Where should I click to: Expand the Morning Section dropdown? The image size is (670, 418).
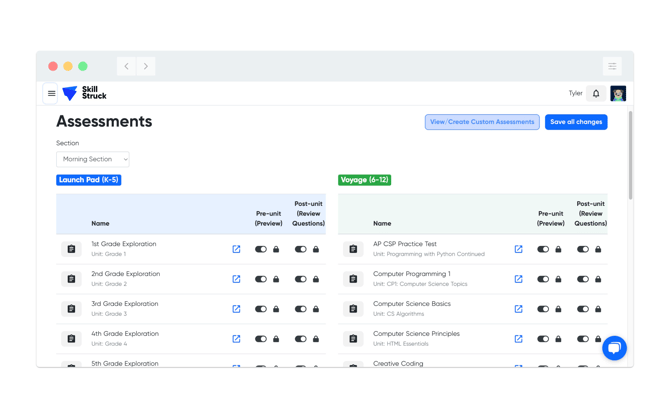click(93, 159)
